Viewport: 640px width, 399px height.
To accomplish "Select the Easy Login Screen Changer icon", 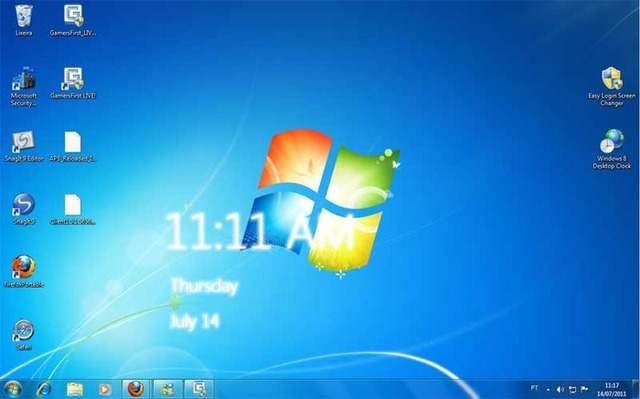I will 611,86.
